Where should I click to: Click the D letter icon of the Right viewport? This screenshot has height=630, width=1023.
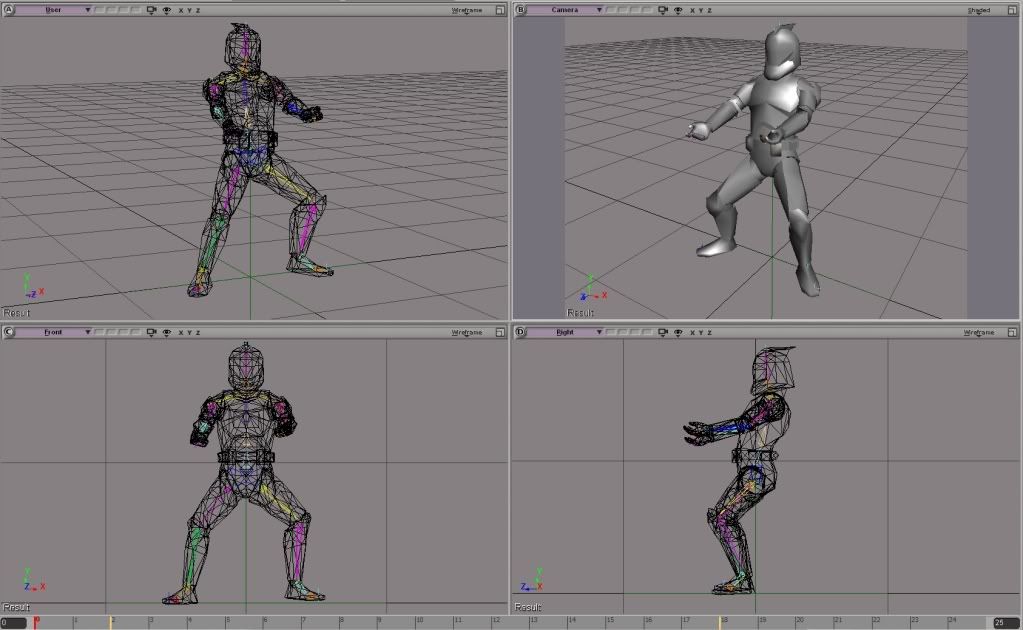click(x=521, y=332)
